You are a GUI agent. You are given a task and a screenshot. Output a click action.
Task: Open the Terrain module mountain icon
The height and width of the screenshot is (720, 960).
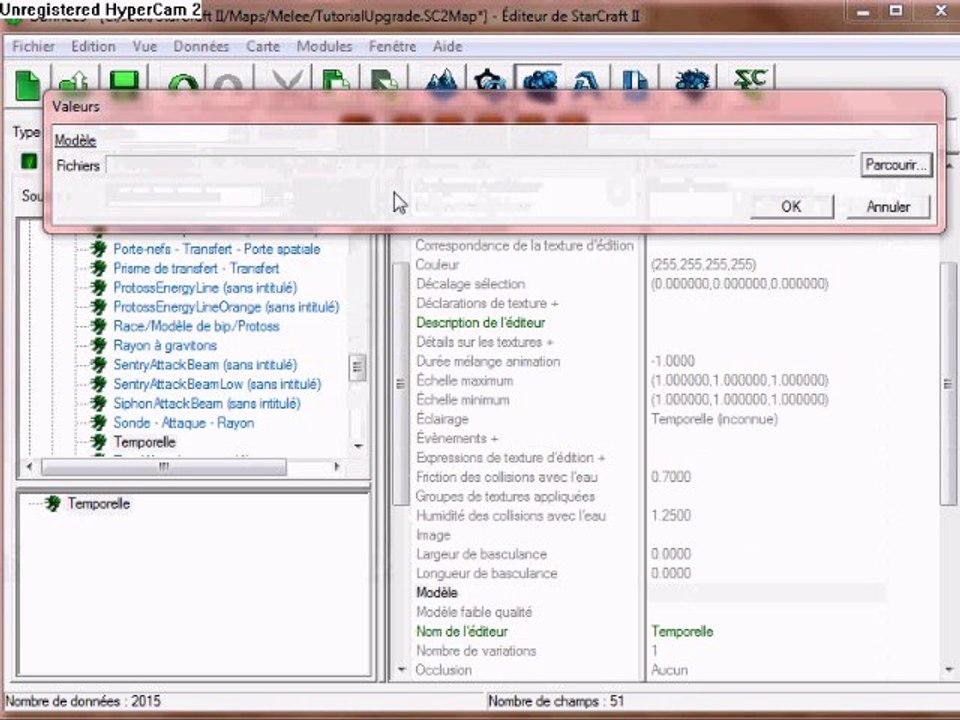click(441, 81)
